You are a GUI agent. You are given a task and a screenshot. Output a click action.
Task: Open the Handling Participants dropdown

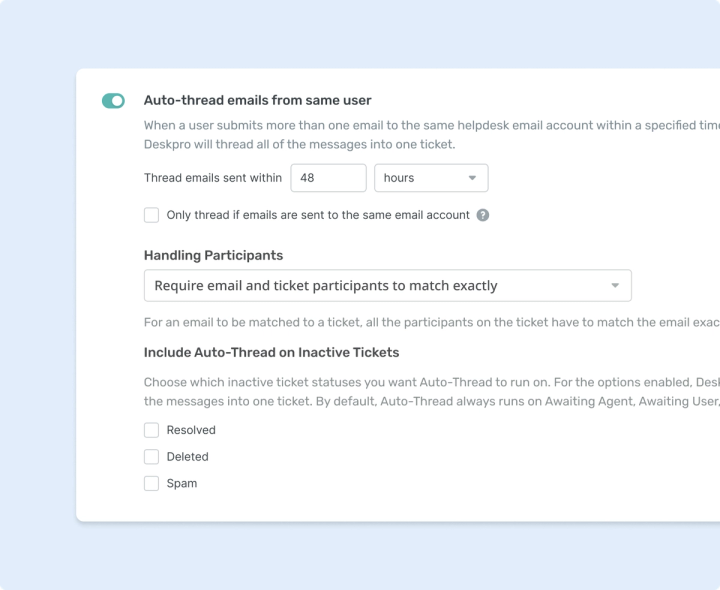[x=388, y=286]
